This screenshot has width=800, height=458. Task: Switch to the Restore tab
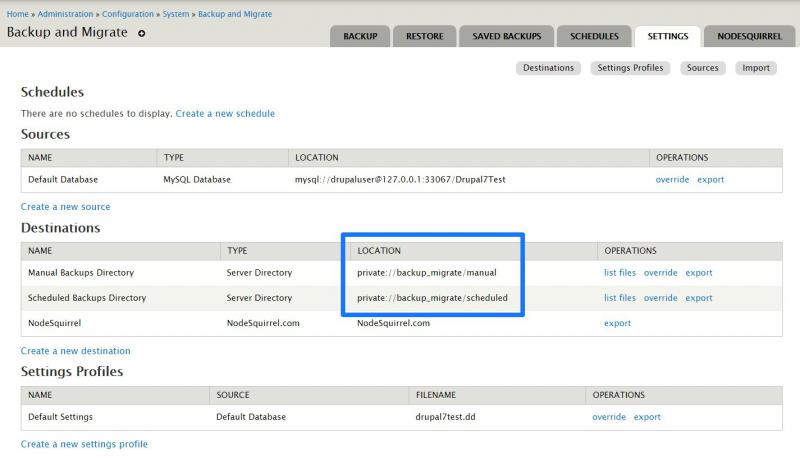424,36
